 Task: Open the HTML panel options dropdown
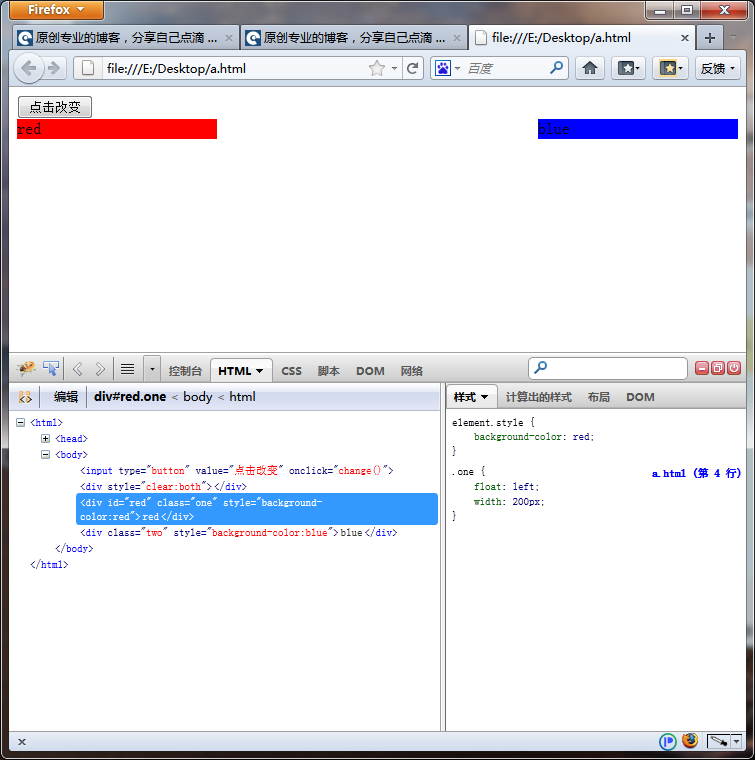coord(259,371)
